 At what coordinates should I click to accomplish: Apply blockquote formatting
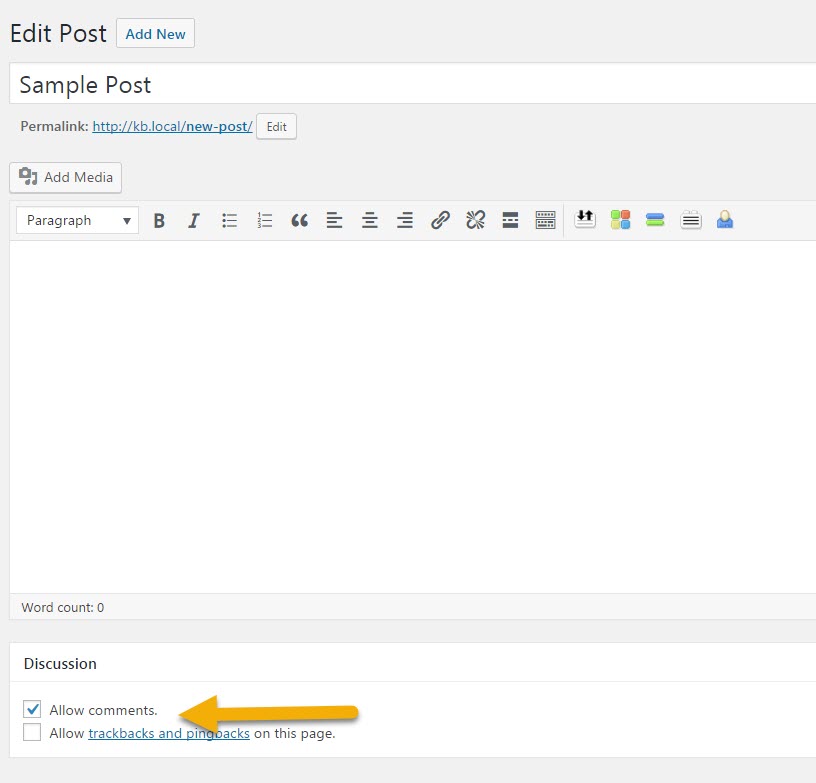click(299, 221)
